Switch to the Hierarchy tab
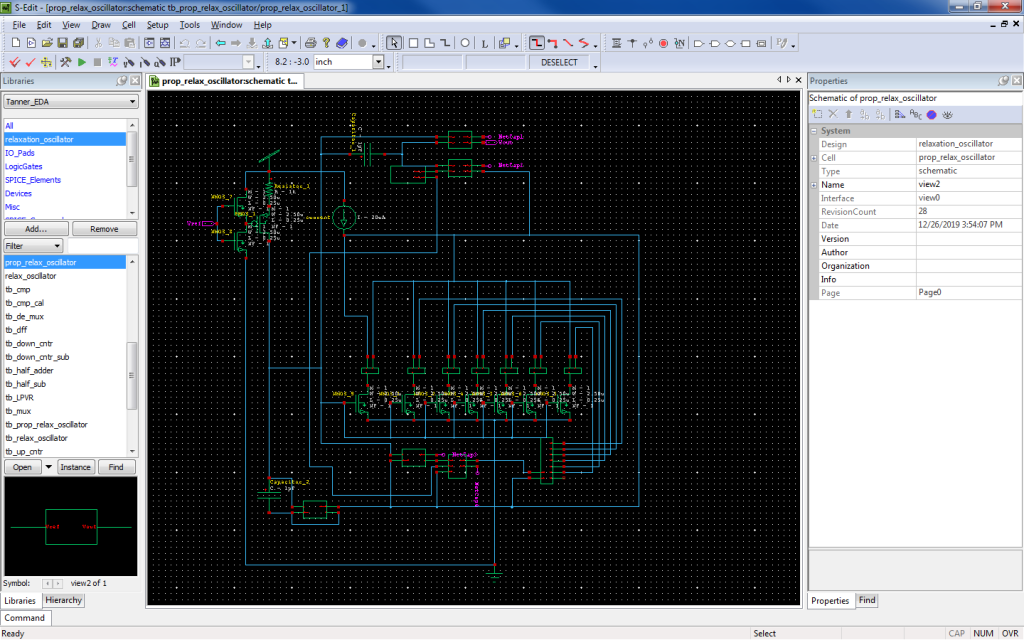This screenshot has width=1024, height=640. click(63, 600)
